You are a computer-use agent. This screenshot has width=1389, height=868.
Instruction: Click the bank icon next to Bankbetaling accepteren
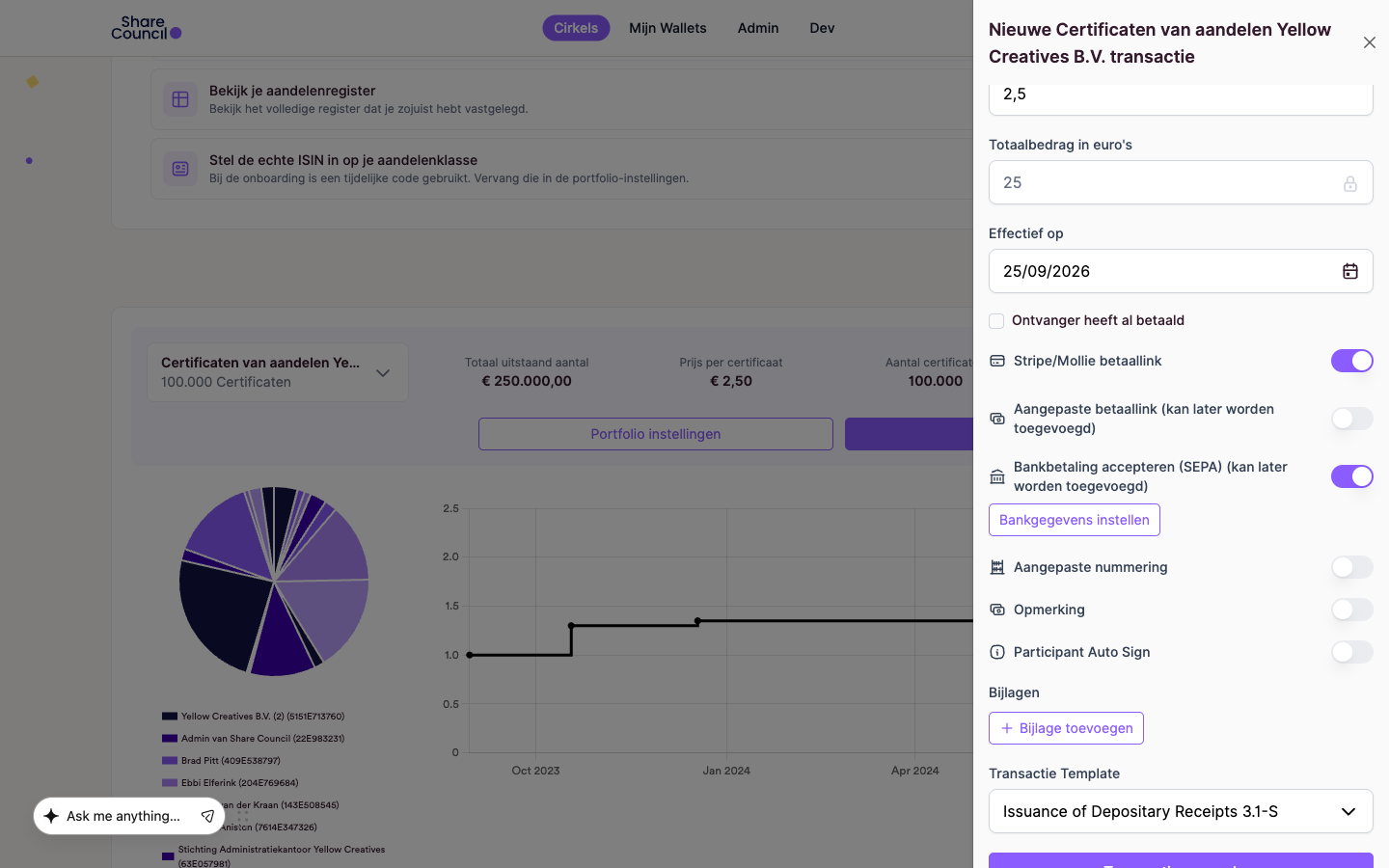(x=997, y=476)
